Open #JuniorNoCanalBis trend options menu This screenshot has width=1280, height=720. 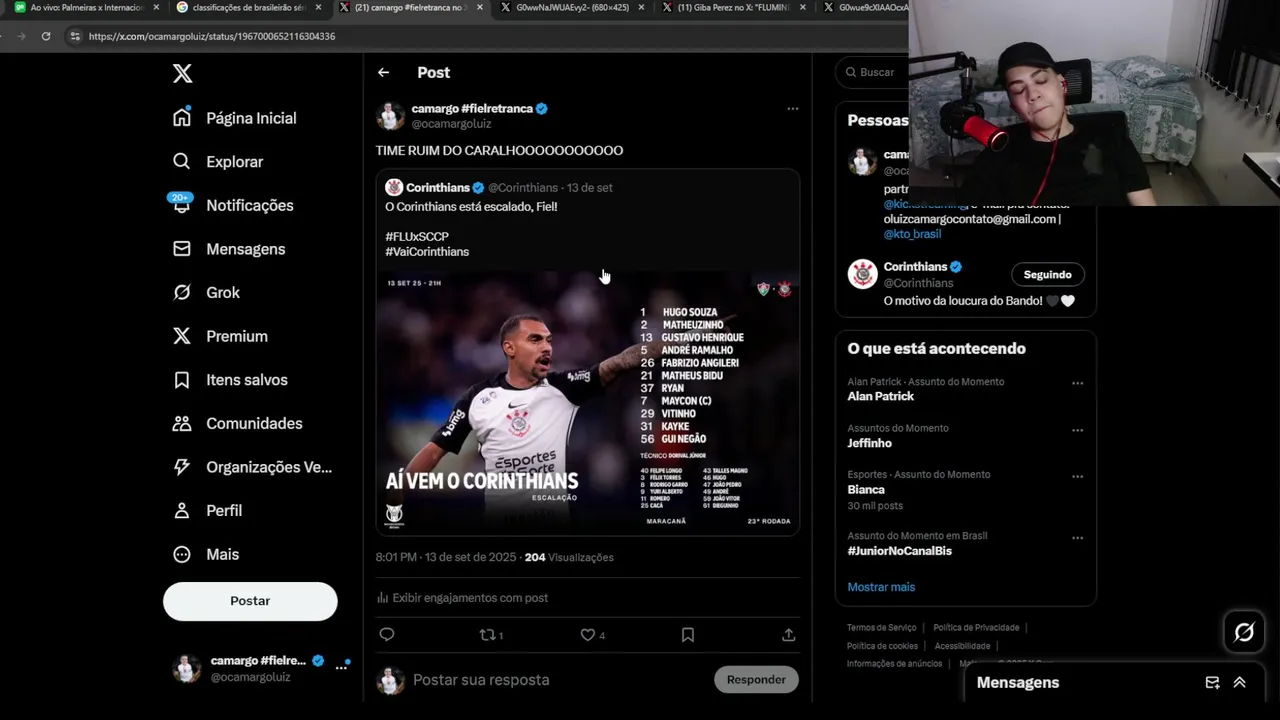[1077, 538]
